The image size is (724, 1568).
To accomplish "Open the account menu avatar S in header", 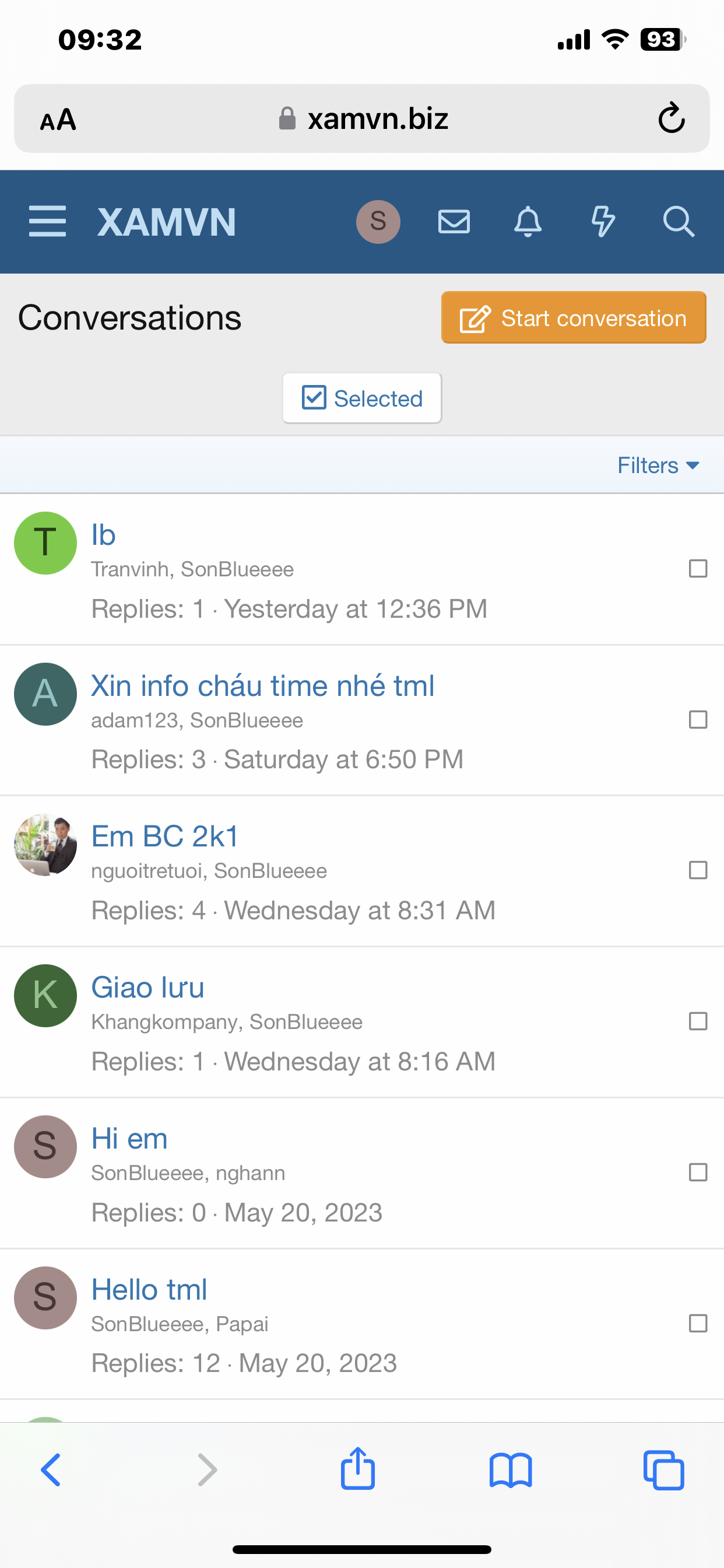I will point(378,222).
